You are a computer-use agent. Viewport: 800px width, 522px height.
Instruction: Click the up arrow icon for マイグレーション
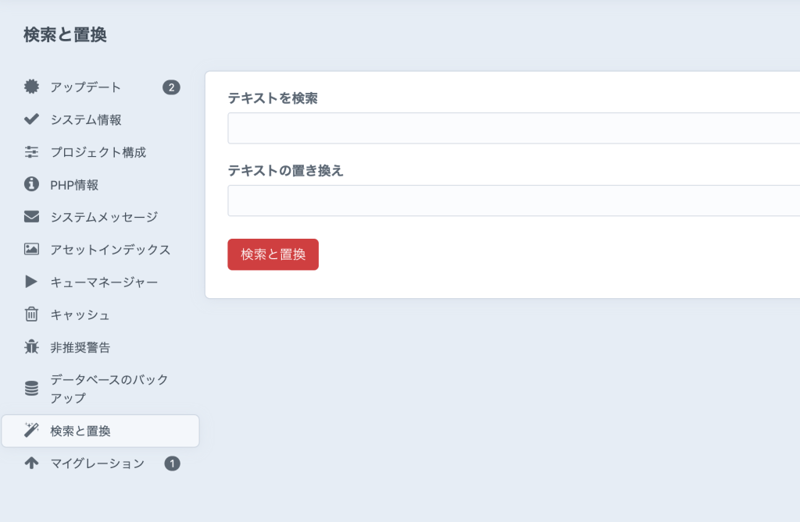[31, 463]
